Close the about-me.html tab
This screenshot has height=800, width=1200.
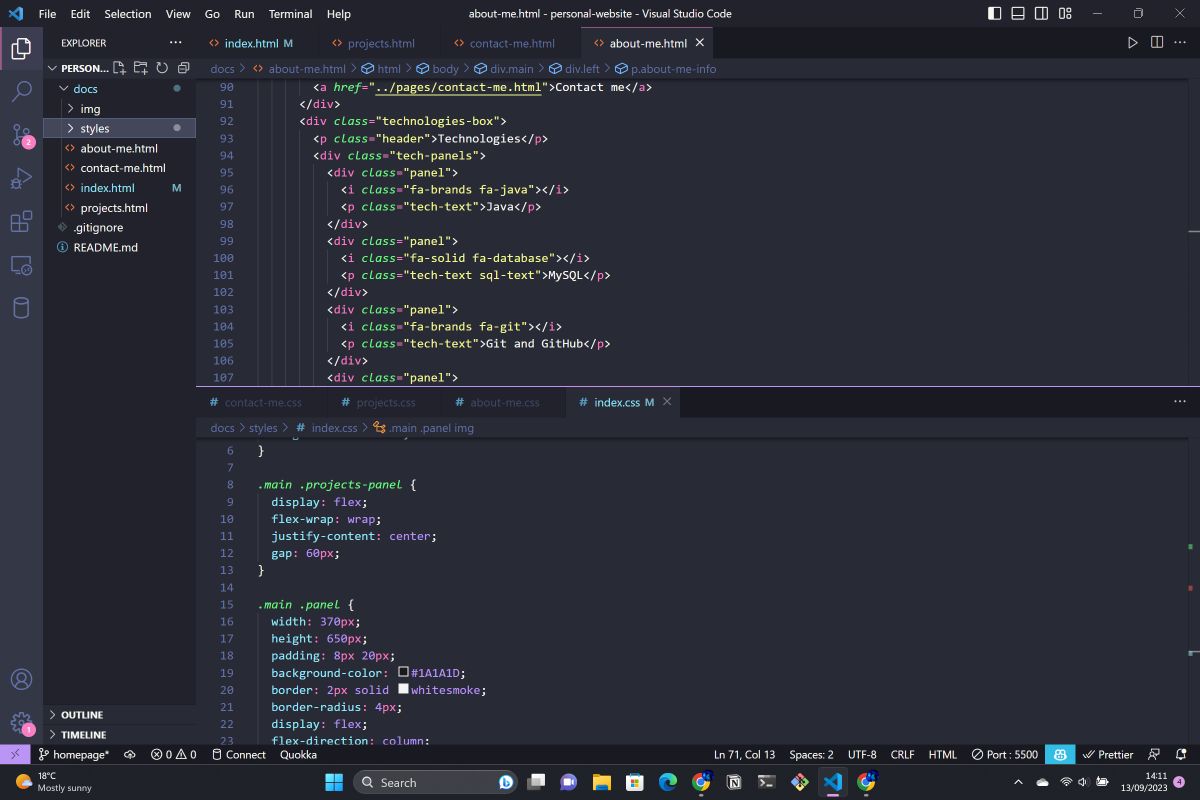[700, 43]
